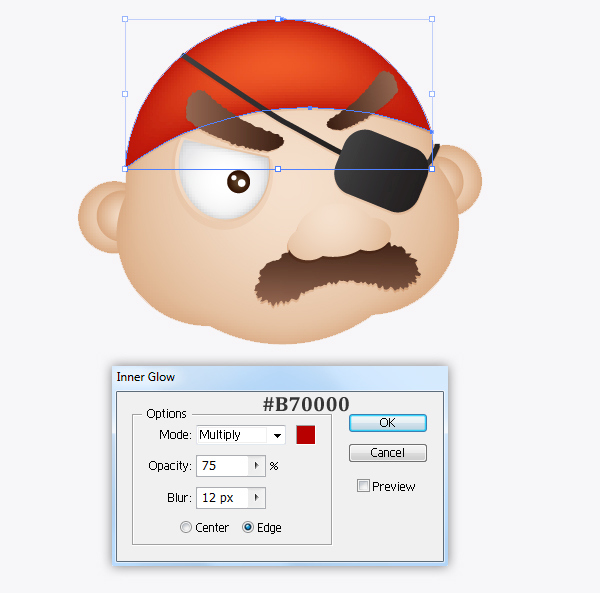Click the bottom-center selection handle
The width and height of the screenshot is (600, 593).
pyautogui.click(x=278, y=169)
